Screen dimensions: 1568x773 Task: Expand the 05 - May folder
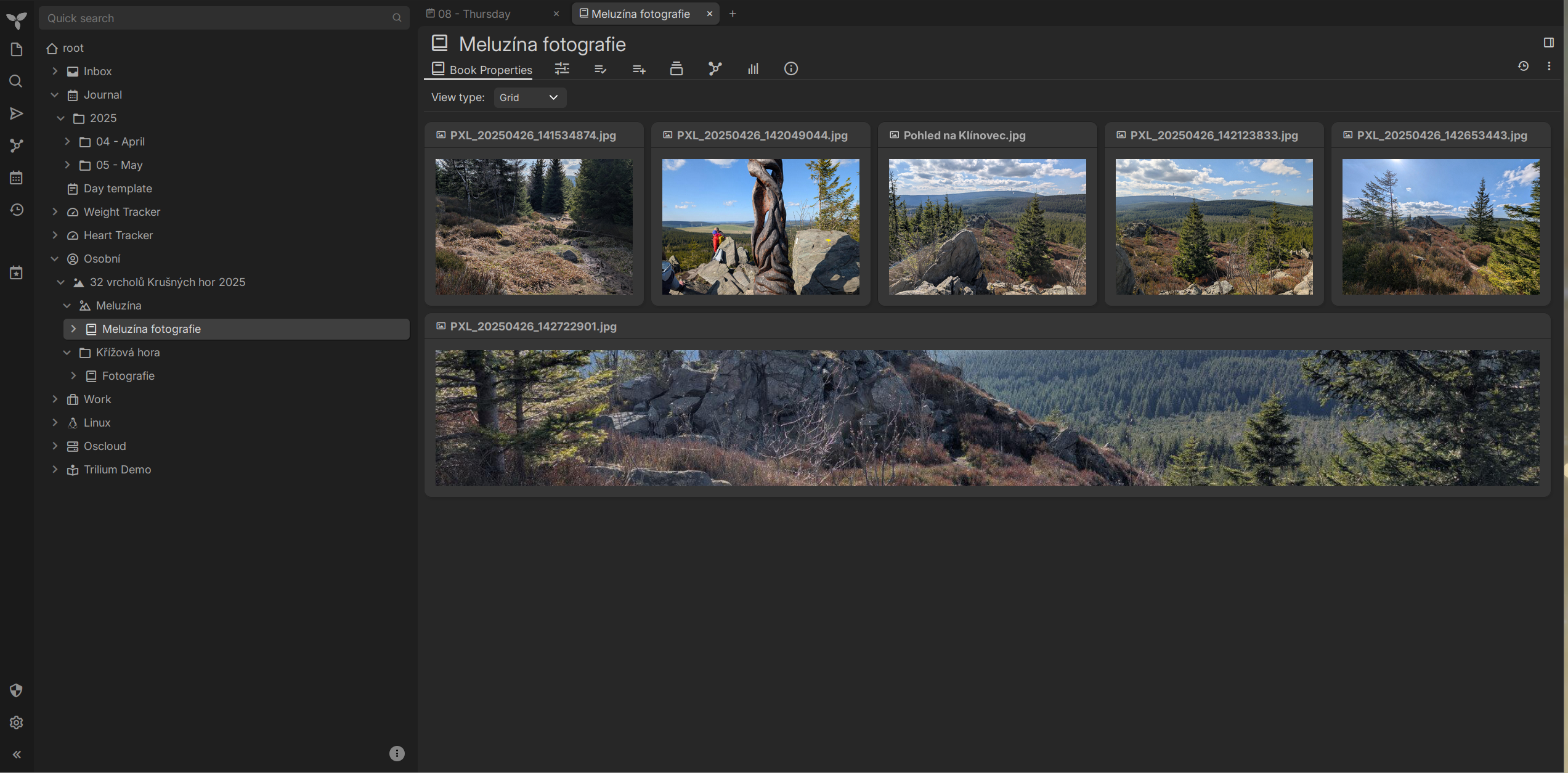(67, 165)
